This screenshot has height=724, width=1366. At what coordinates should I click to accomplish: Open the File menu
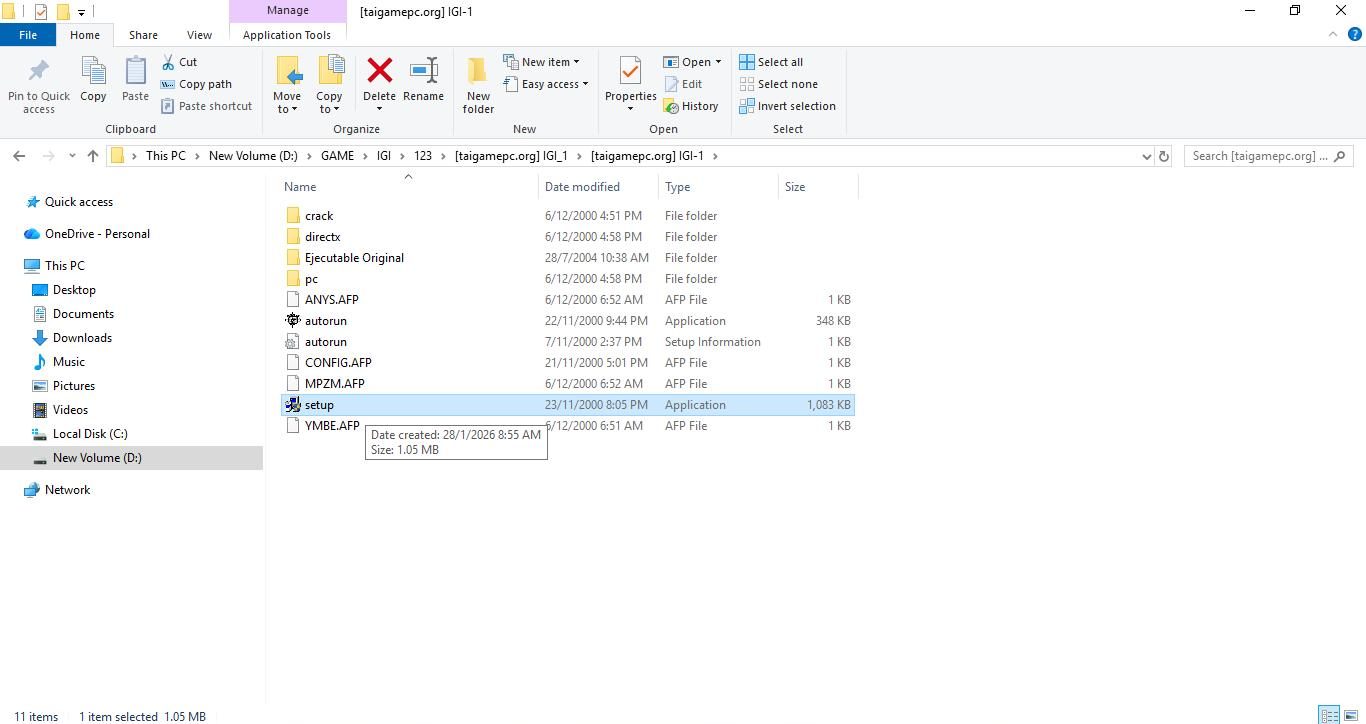pos(28,35)
